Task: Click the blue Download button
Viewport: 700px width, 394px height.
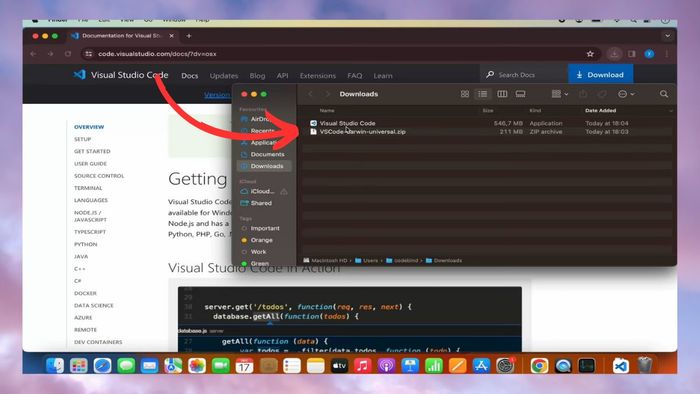Action: (x=600, y=75)
